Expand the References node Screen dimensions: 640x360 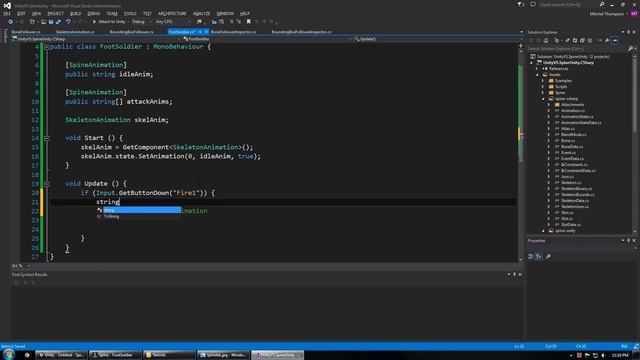pyautogui.click(x=537, y=69)
